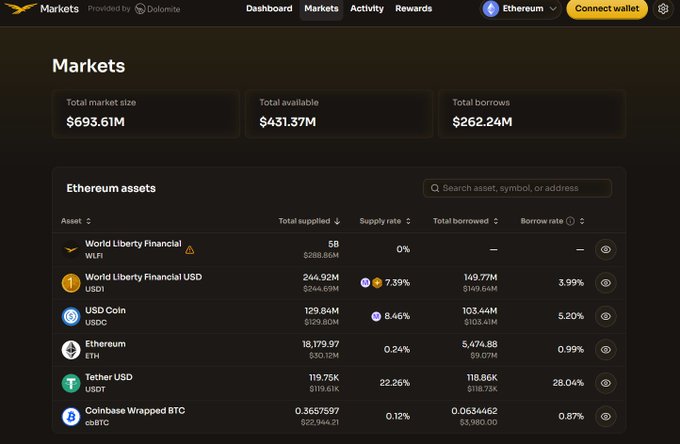Open World Liberty Financial USD asset name
Image resolution: width=680 pixels, height=444 pixels.
[143, 277]
